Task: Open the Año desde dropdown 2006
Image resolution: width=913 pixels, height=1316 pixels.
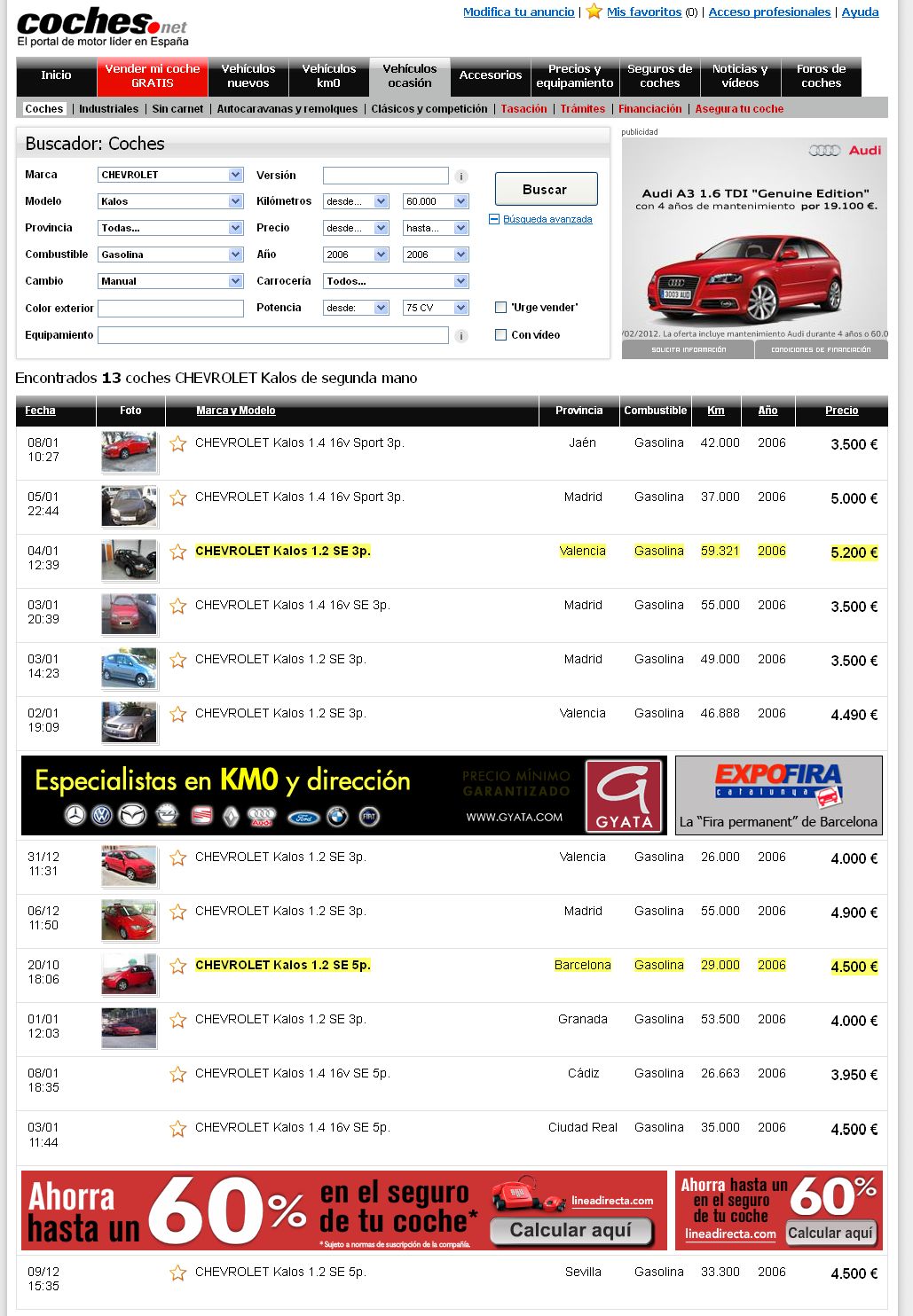Action: click(356, 255)
